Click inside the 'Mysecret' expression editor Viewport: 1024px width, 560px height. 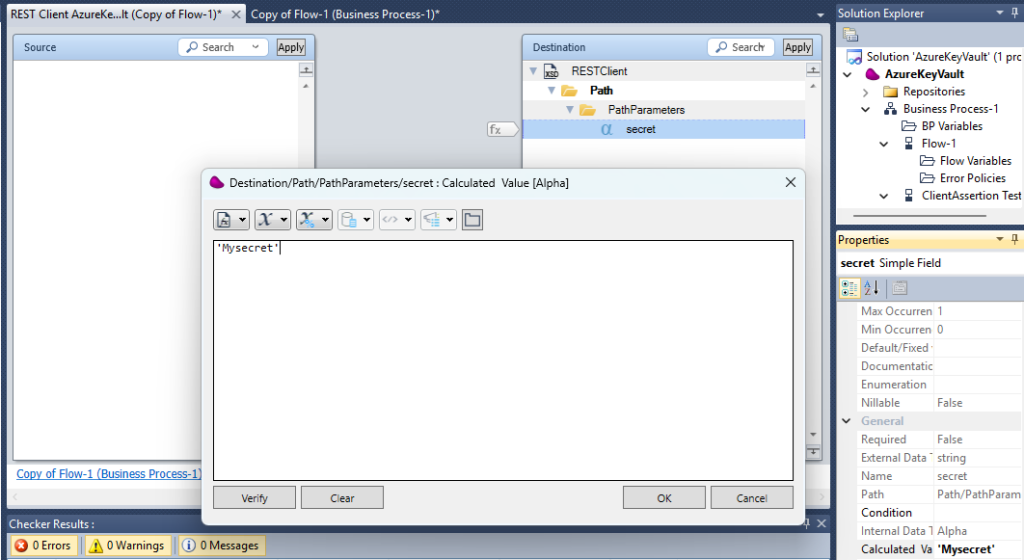(503, 360)
